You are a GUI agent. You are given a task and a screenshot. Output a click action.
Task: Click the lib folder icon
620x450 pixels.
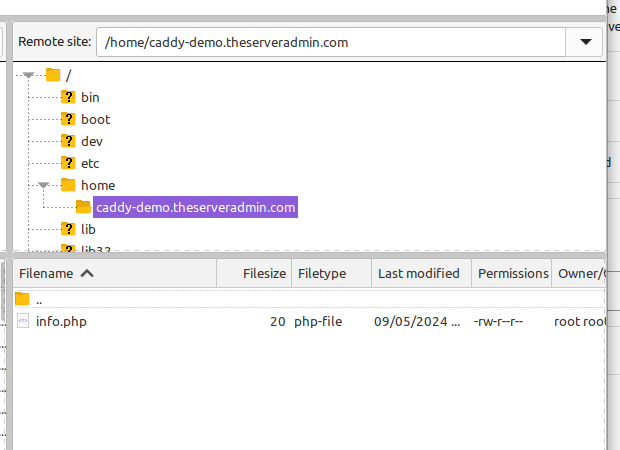click(x=68, y=229)
